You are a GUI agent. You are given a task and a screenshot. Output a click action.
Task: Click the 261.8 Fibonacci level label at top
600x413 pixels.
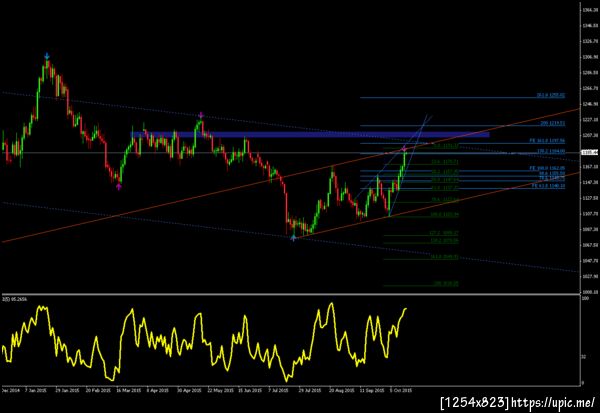point(551,95)
